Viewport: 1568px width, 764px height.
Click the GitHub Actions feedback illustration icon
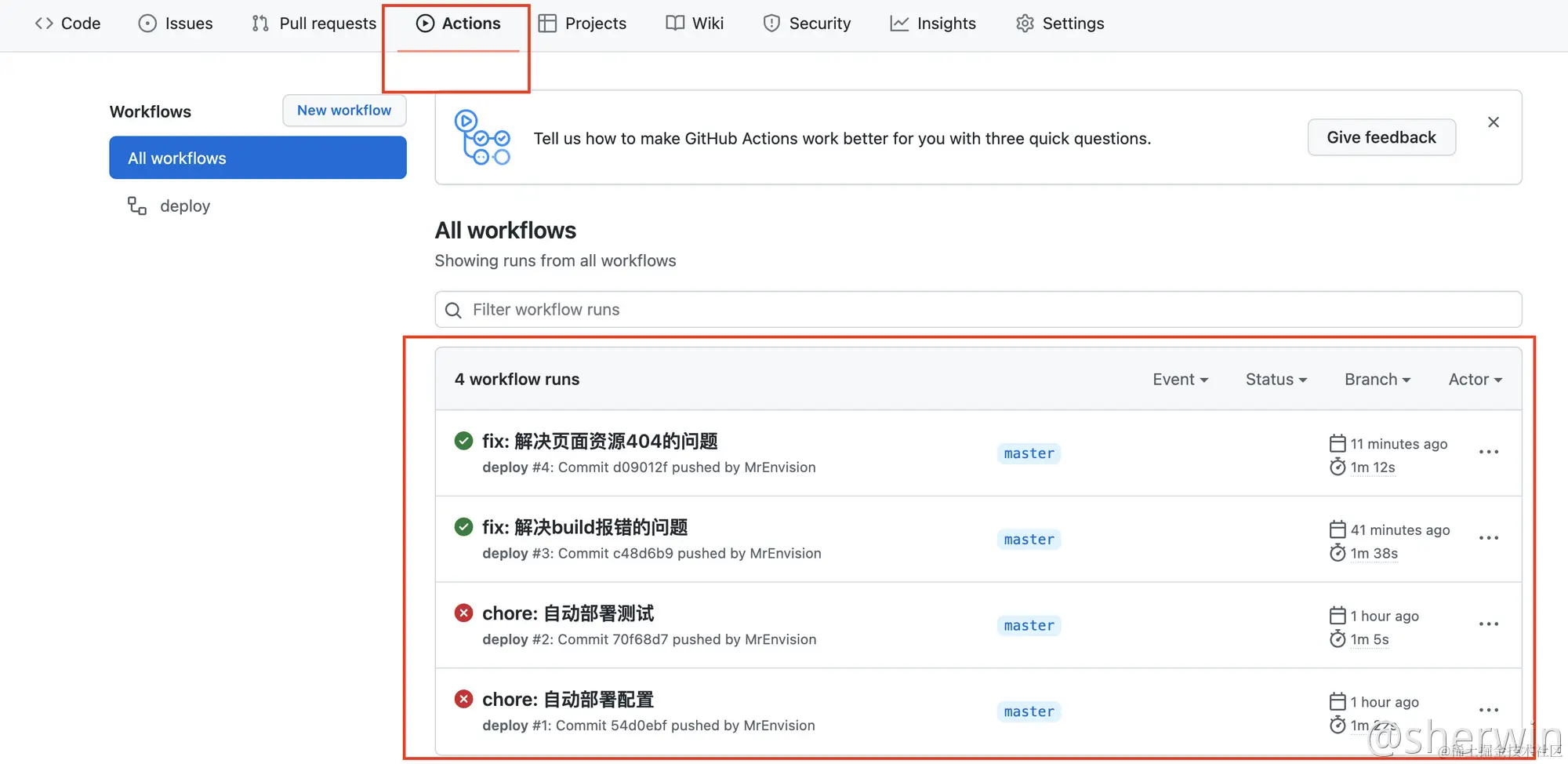click(481, 137)
